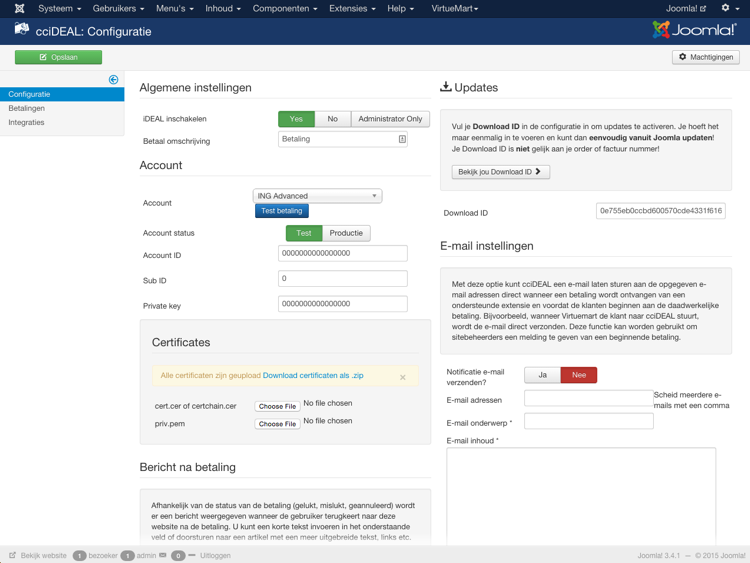Click the Joomla logo icon in menu bar
This screenshot has width=750, height=563.
(19, 8)
